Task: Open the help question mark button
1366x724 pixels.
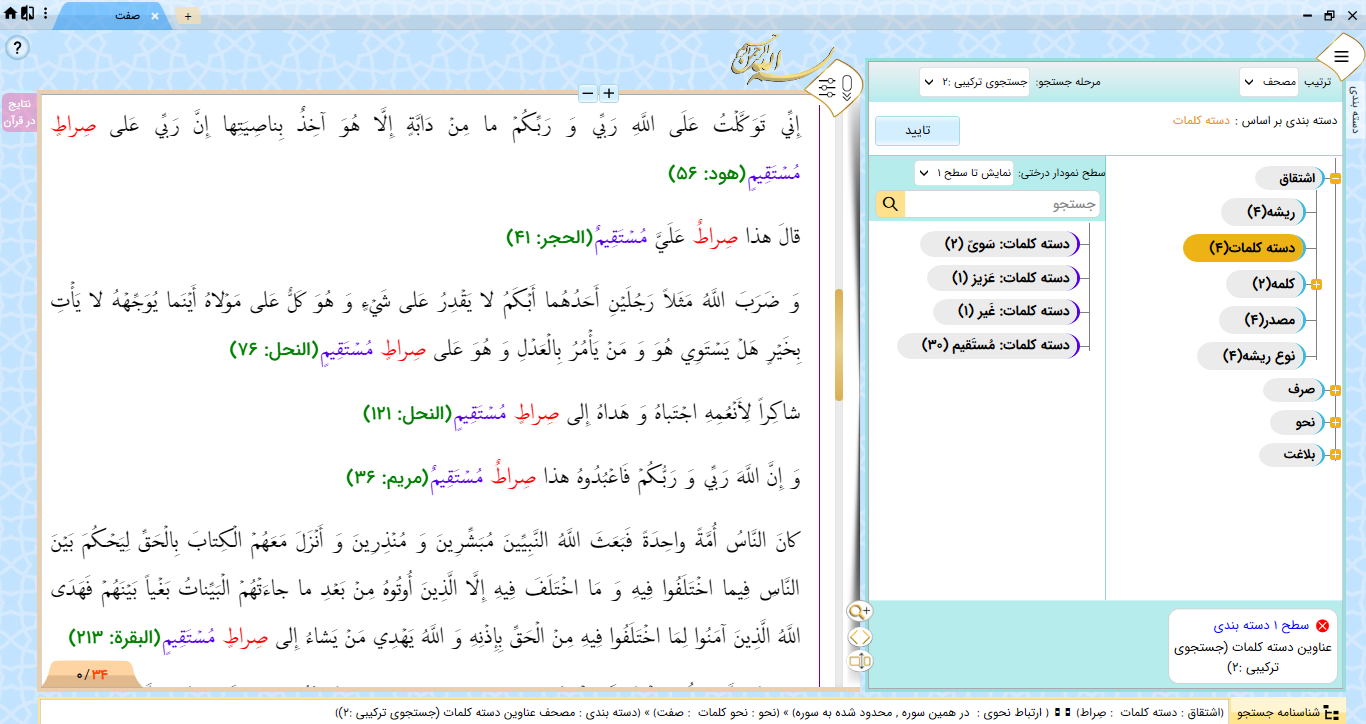Action: click(x=17, y=47)
